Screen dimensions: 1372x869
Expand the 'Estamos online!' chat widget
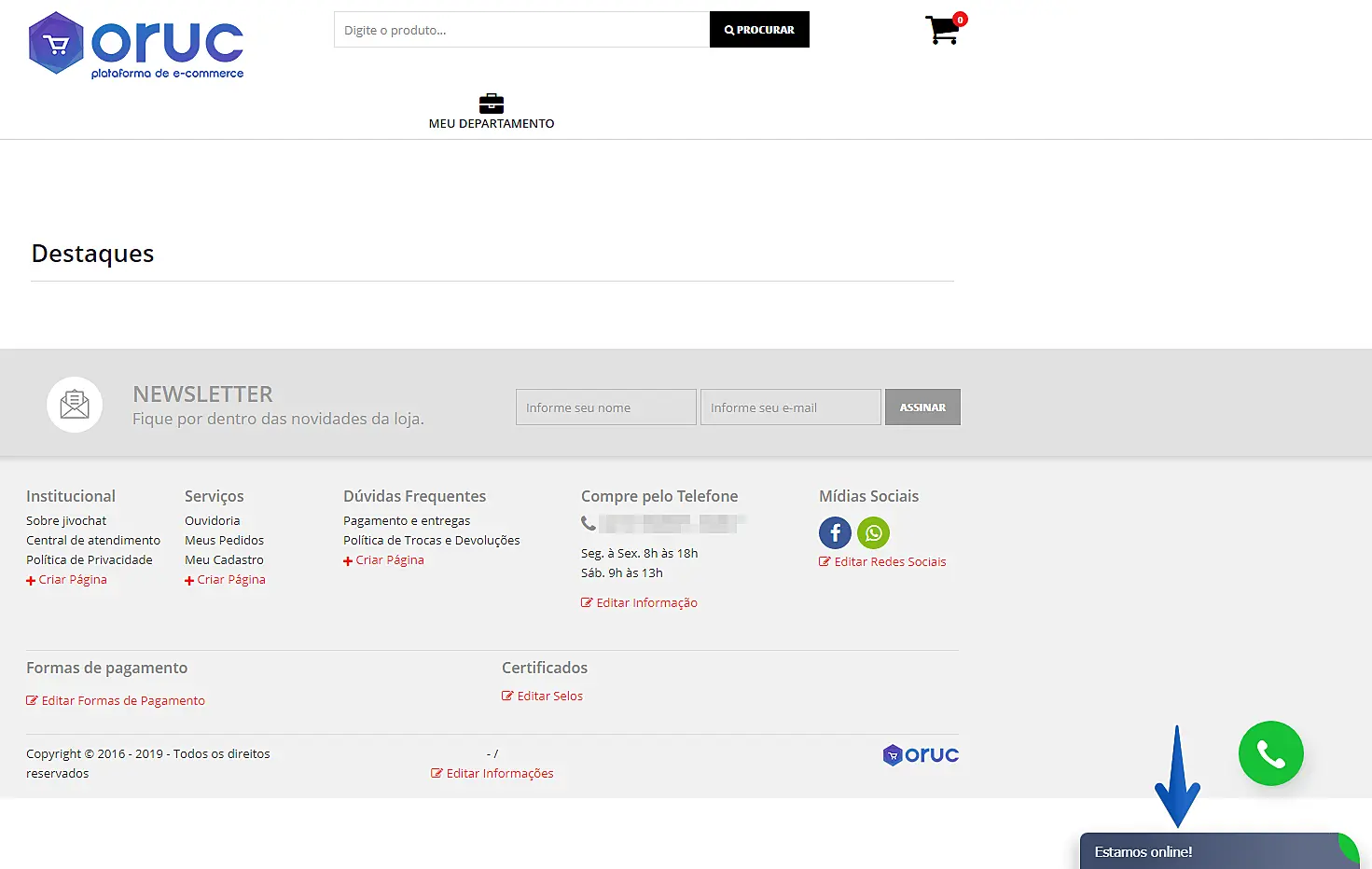(1213, 851)
